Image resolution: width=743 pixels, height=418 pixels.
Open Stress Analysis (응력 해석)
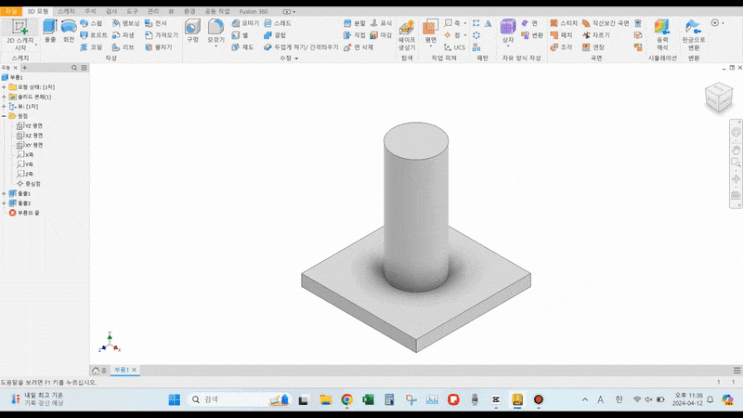(x=662, y=35)
